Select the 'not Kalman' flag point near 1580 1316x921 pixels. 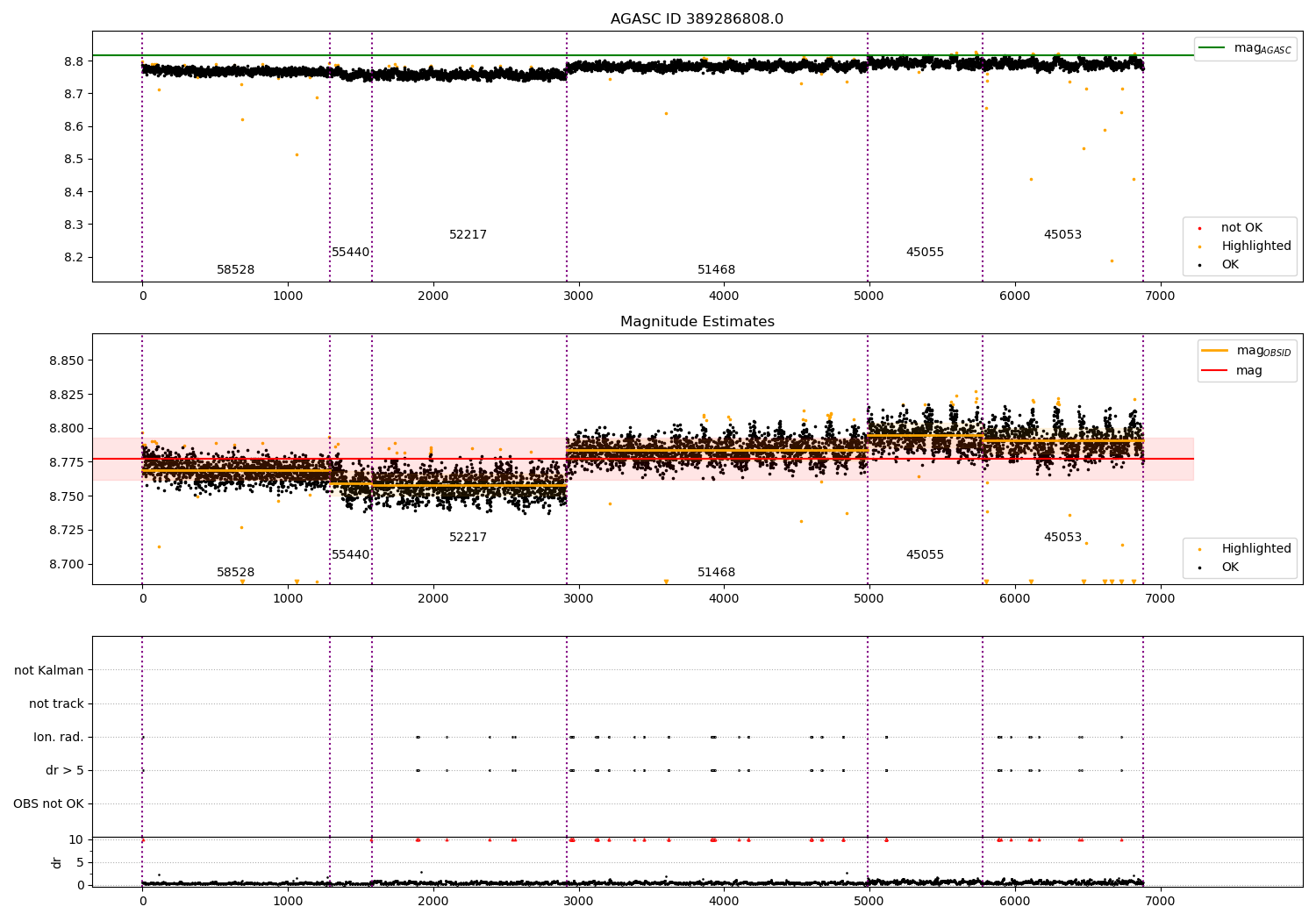pyautogui.click(x=371, y=670)
